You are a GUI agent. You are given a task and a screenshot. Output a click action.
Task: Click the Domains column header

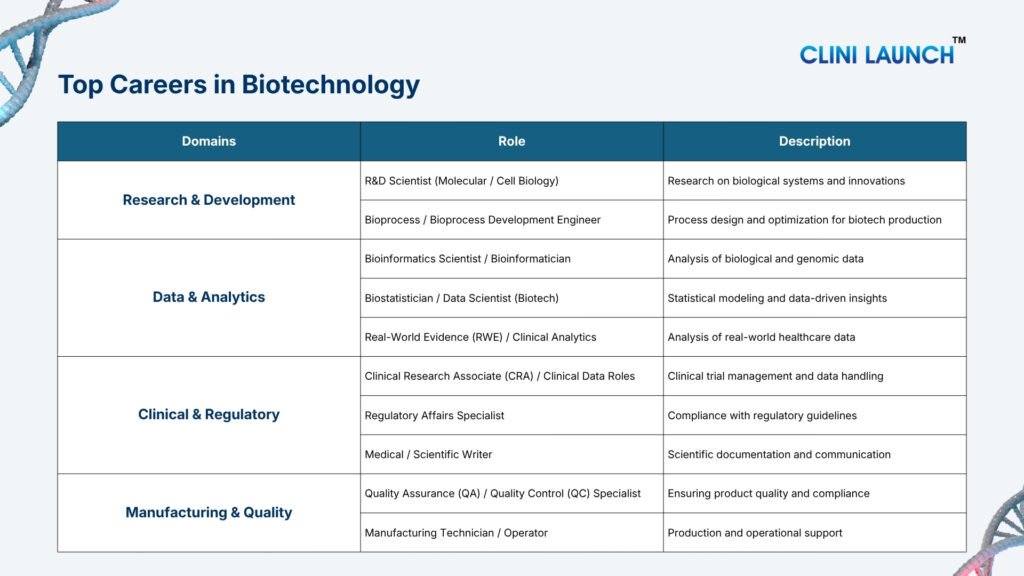(x=209, y=141)
